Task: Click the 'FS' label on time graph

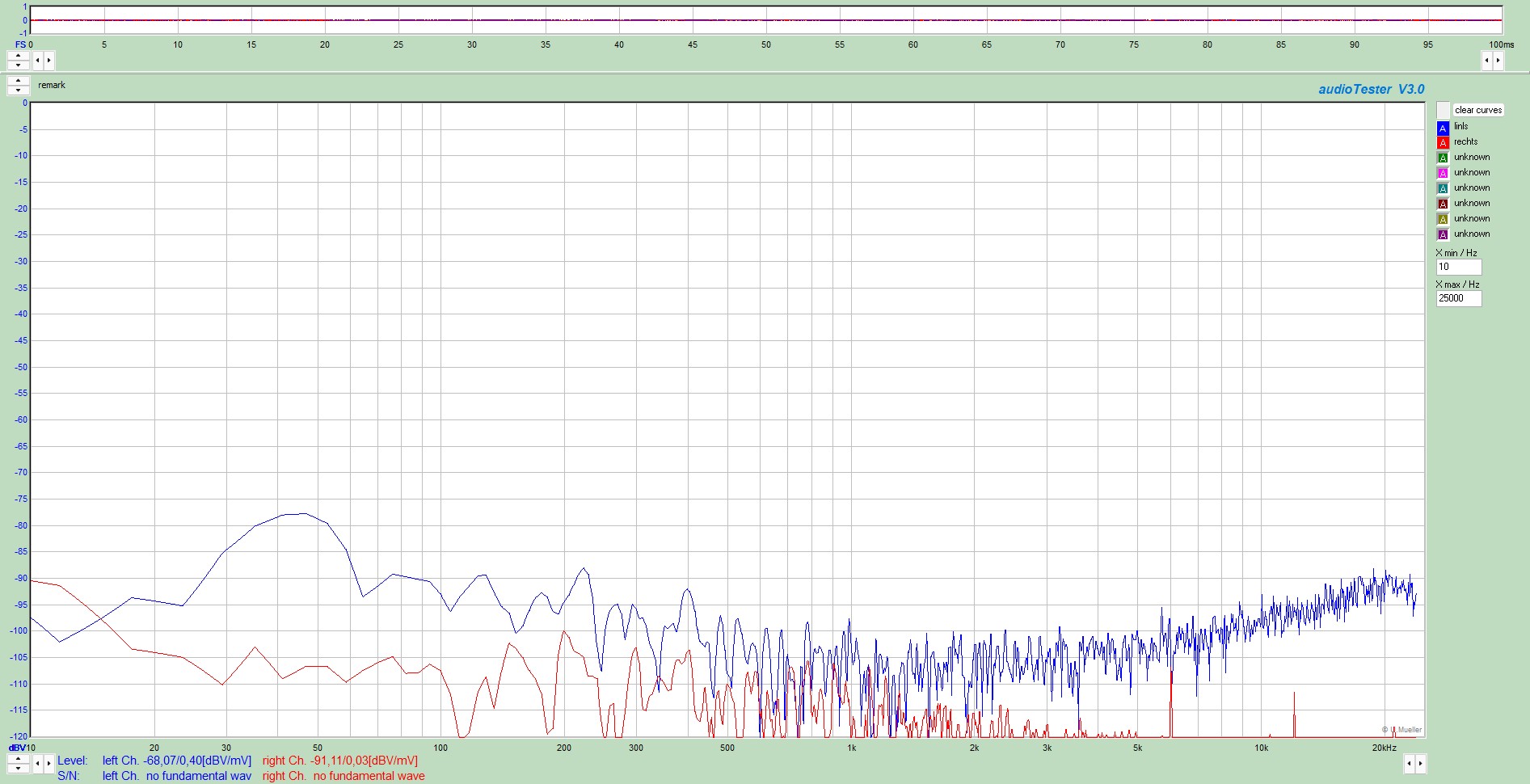Action: 21,44
